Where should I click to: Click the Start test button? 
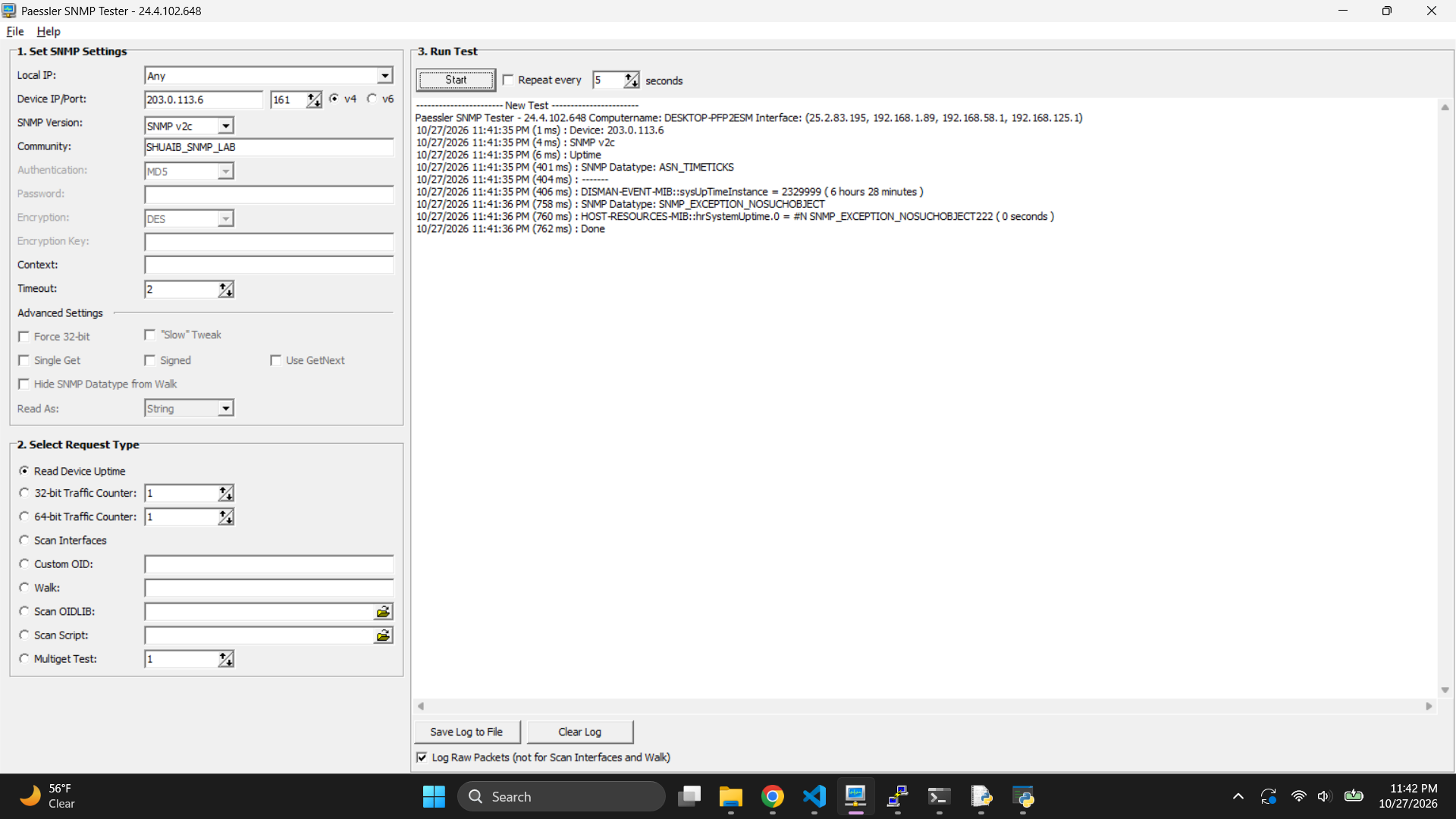pyautogui.click(x=456, y=80)
